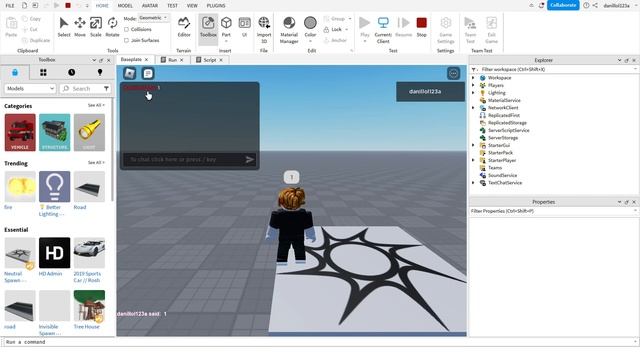Open the Models category dropdown
The image size is (640, 360).
pyautogui.click(x=30, y=89)
